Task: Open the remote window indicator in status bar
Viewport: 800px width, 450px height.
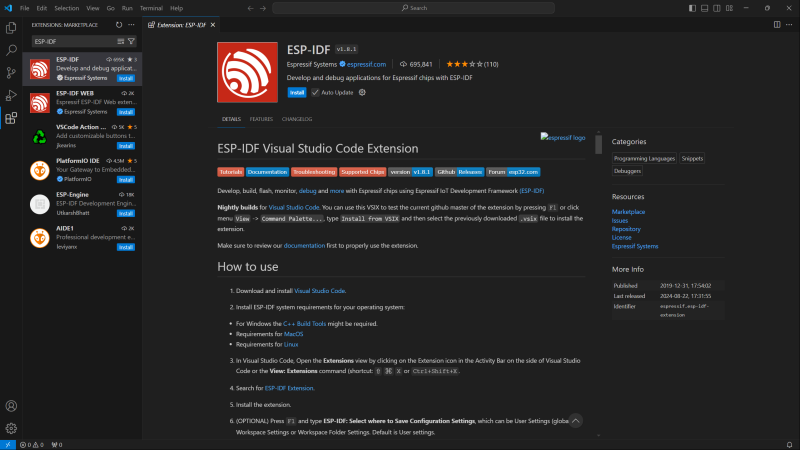Action: pyautogui.click(x=8, y=445)
